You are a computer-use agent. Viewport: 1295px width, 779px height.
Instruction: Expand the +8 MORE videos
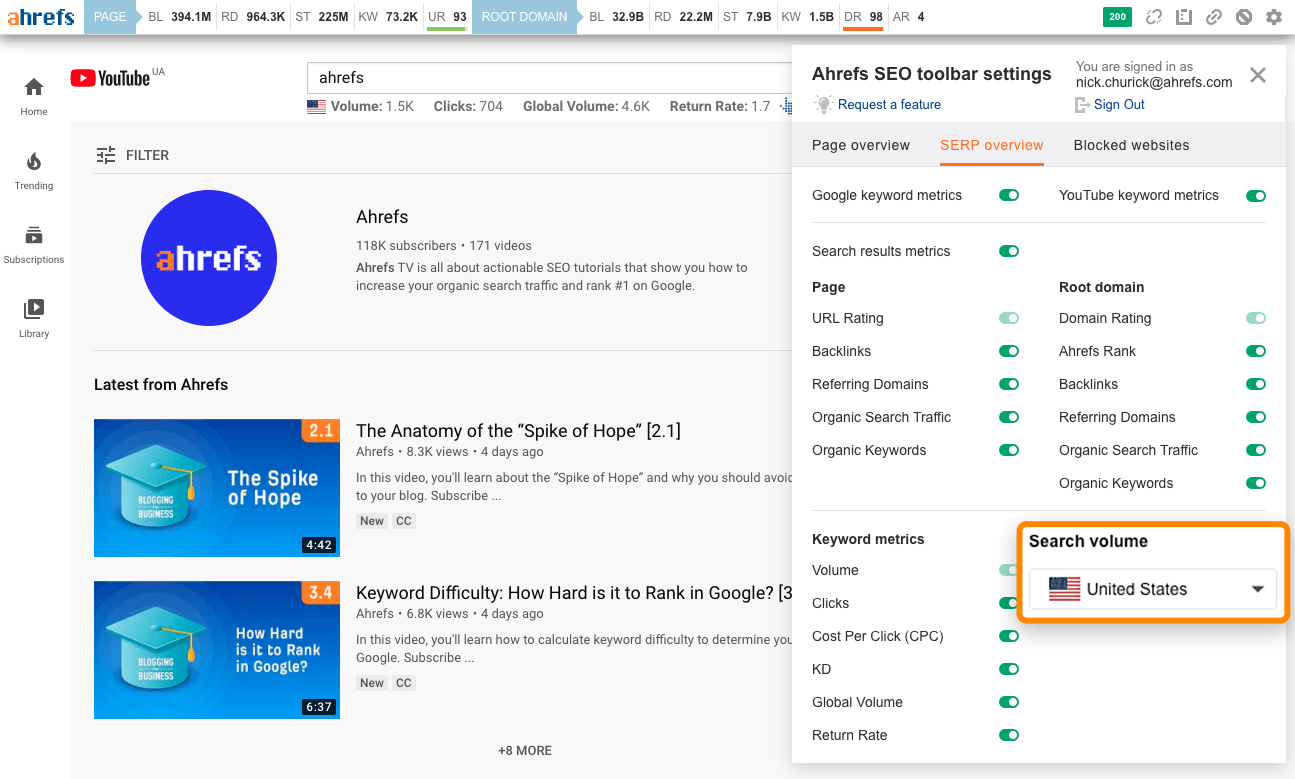525,751
